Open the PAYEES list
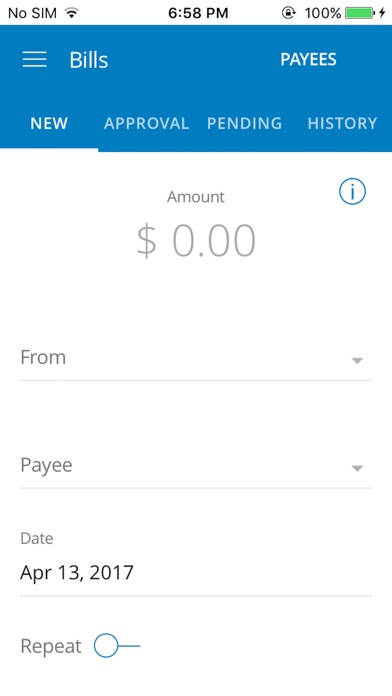This screenshot has width=392, height=696. click(309, 59)
